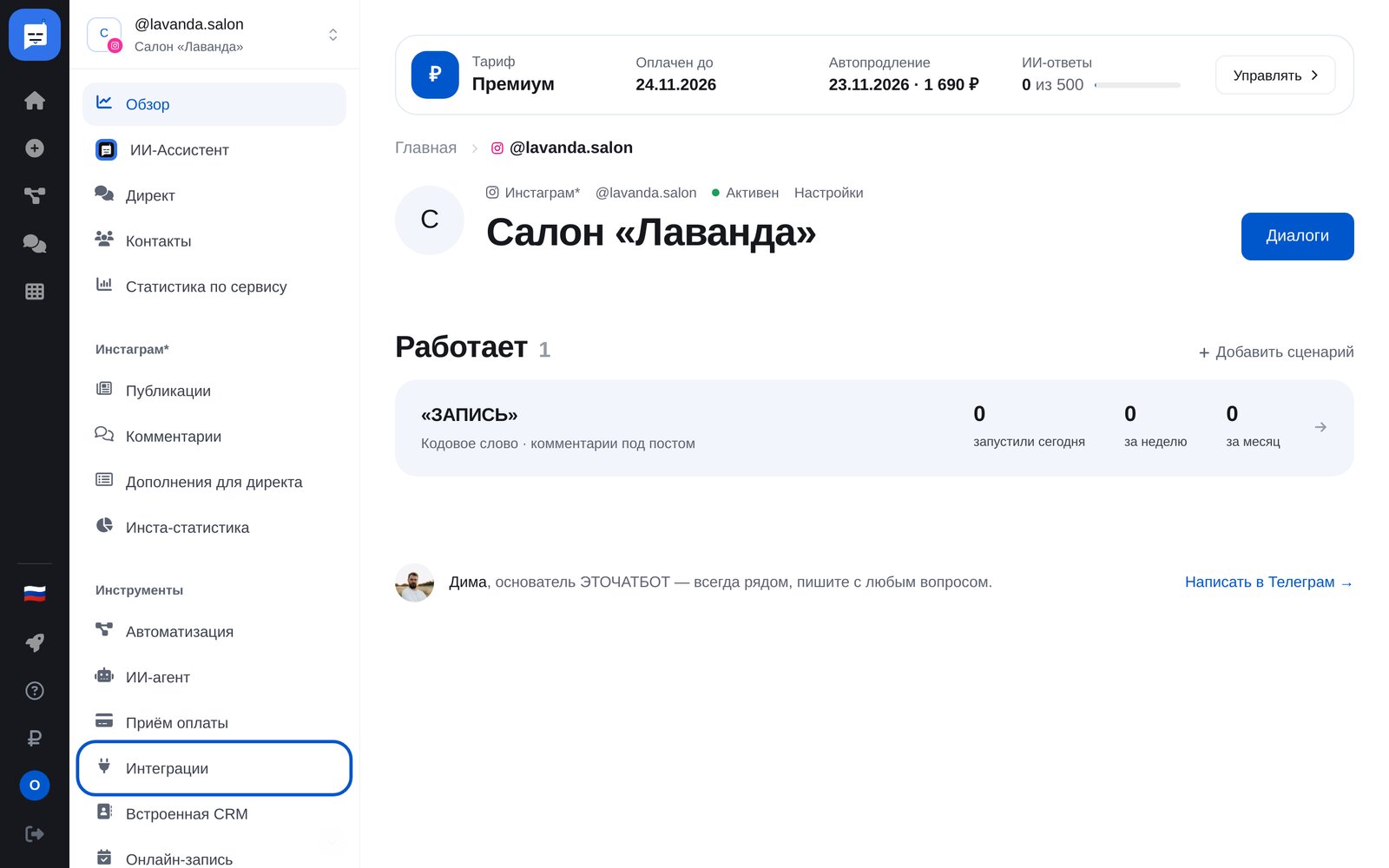Screen dimensions: 1389x868
Task: Click Dima's profile photo
Action: pyautogui.click(x=415, y=582)
